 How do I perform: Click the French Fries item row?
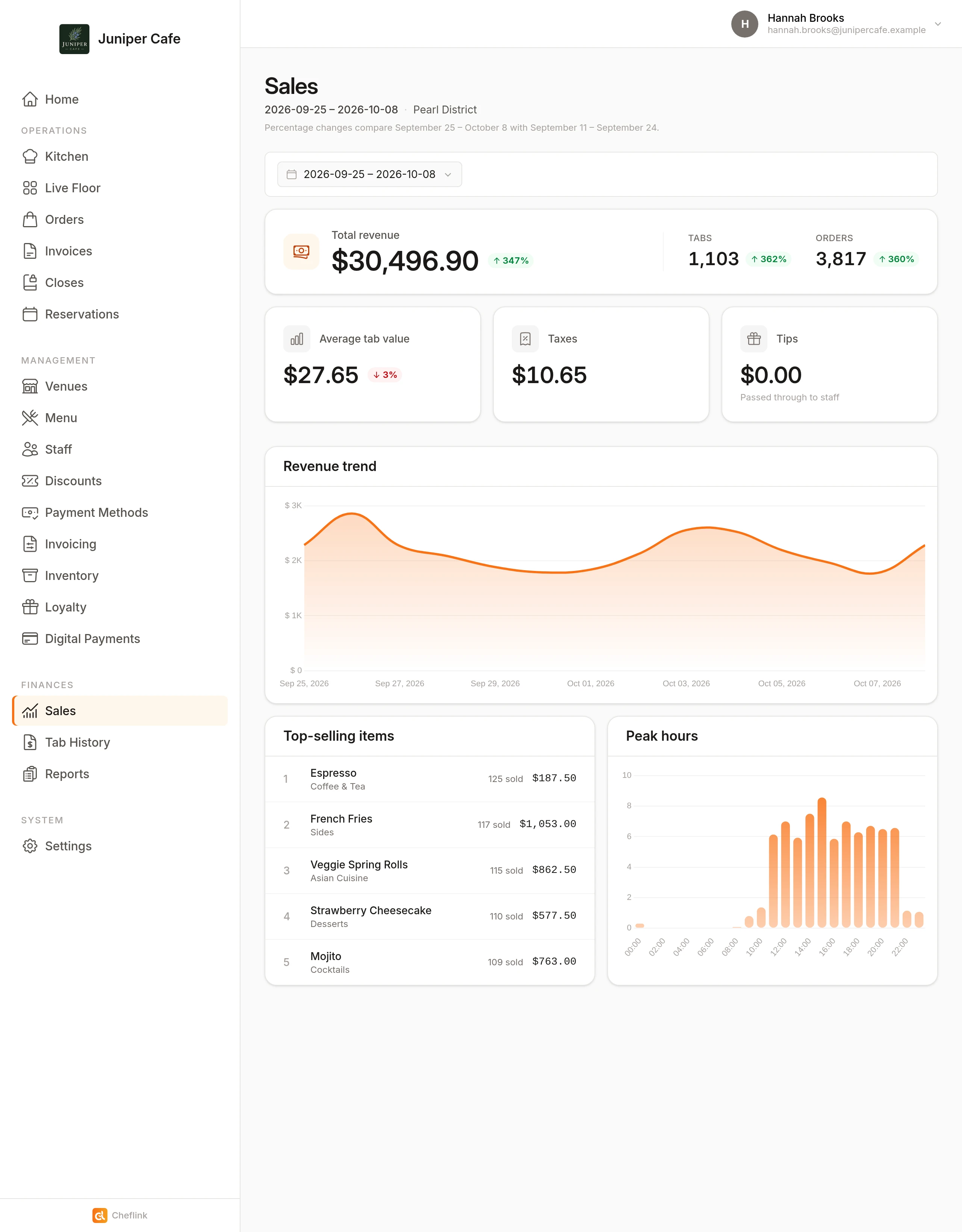pyautogui.click(x=430, y=825)
